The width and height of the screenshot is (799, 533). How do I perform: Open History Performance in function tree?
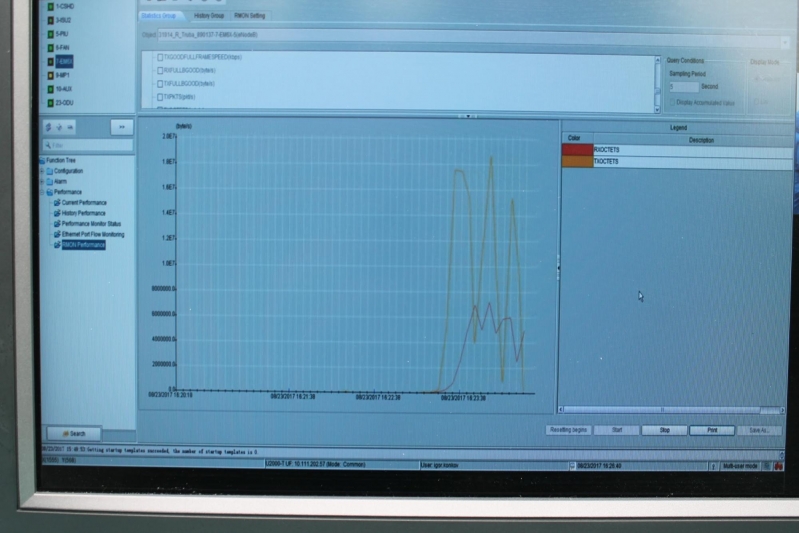[x=84, y=213]
